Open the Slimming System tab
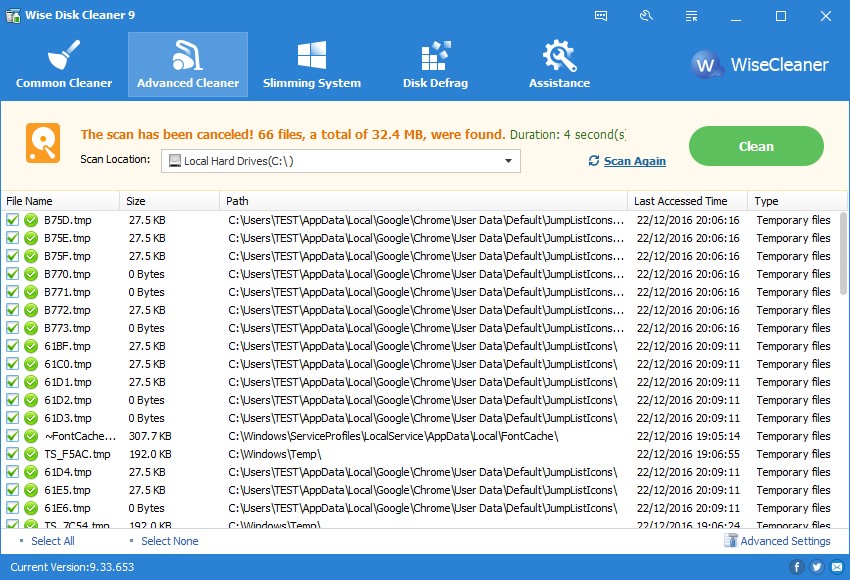Image resolution: width=850 pixels, height=580 pixels. (x=312, y=65)
